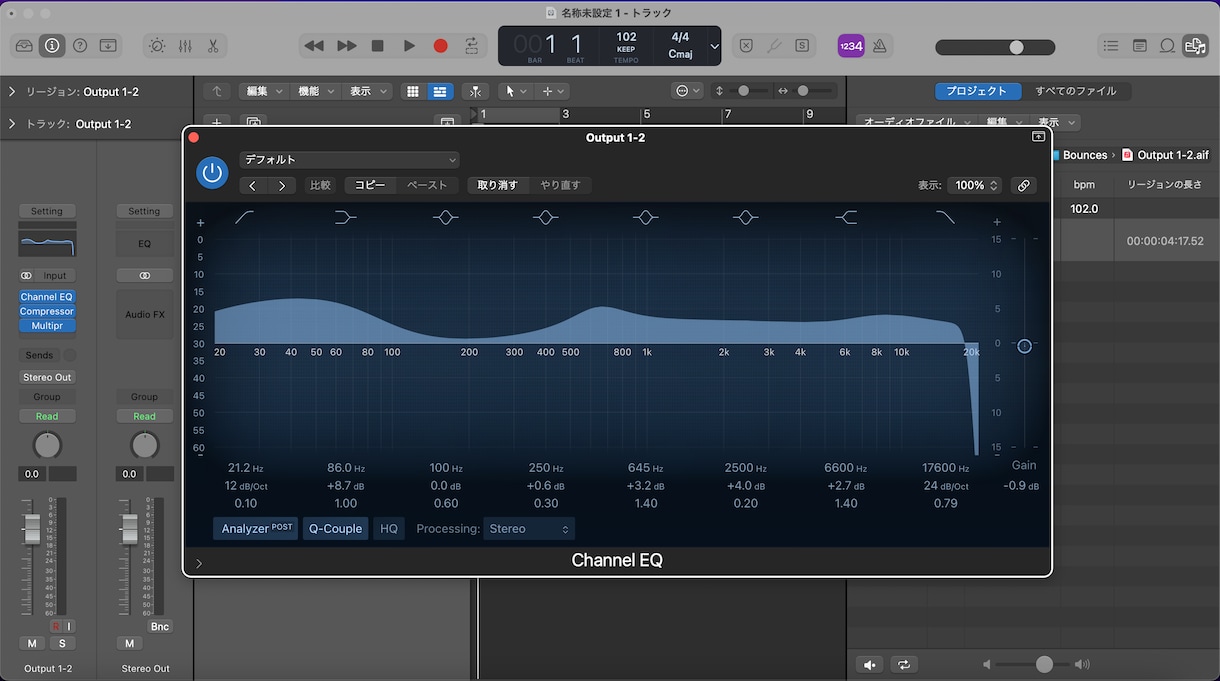This screenshot has height=681, width=1220.
Task: Open Quick Help question icon
Action: click(80, 46)
